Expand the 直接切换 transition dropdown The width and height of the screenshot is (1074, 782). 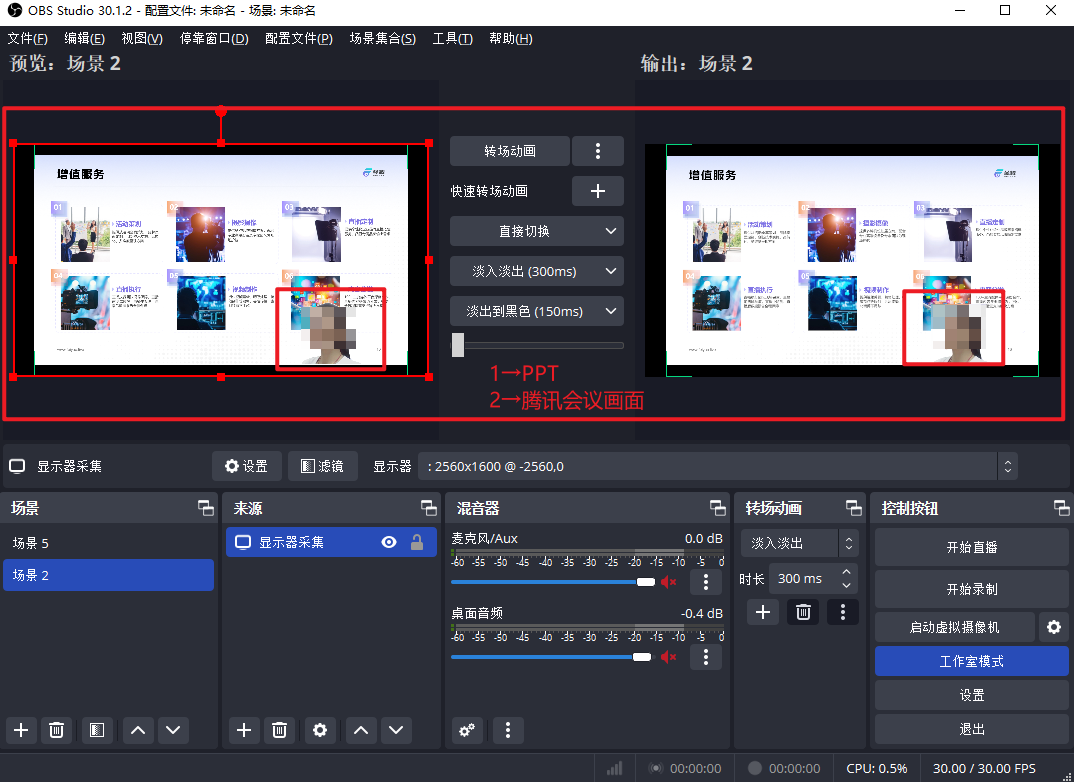point(537,231)
